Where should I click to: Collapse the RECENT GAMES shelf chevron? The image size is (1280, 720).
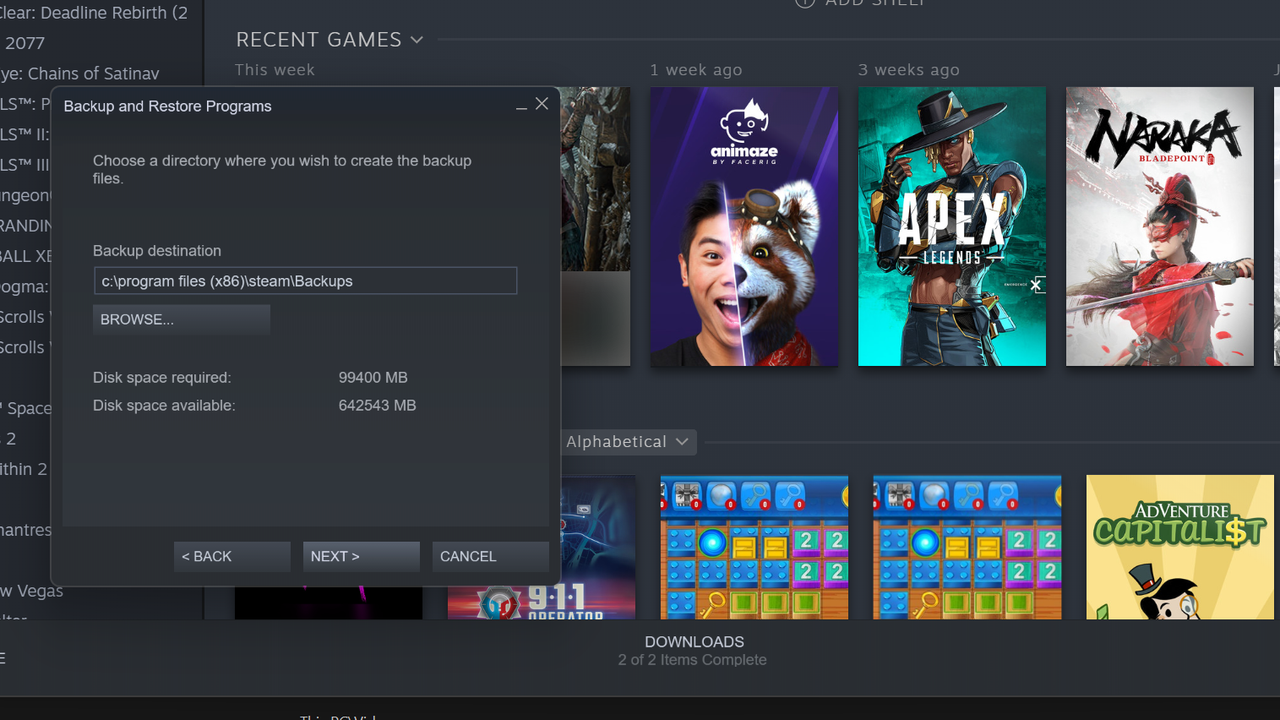pos(417,40)
